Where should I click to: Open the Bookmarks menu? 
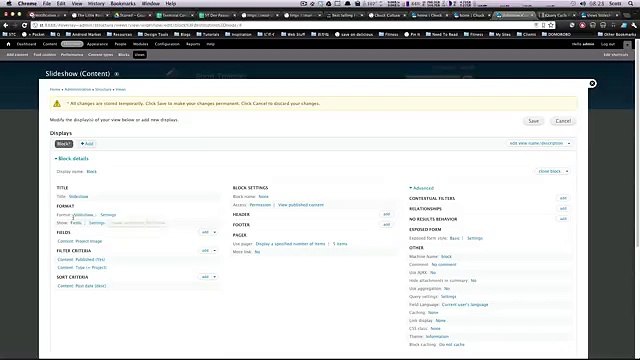pos(123,3)
